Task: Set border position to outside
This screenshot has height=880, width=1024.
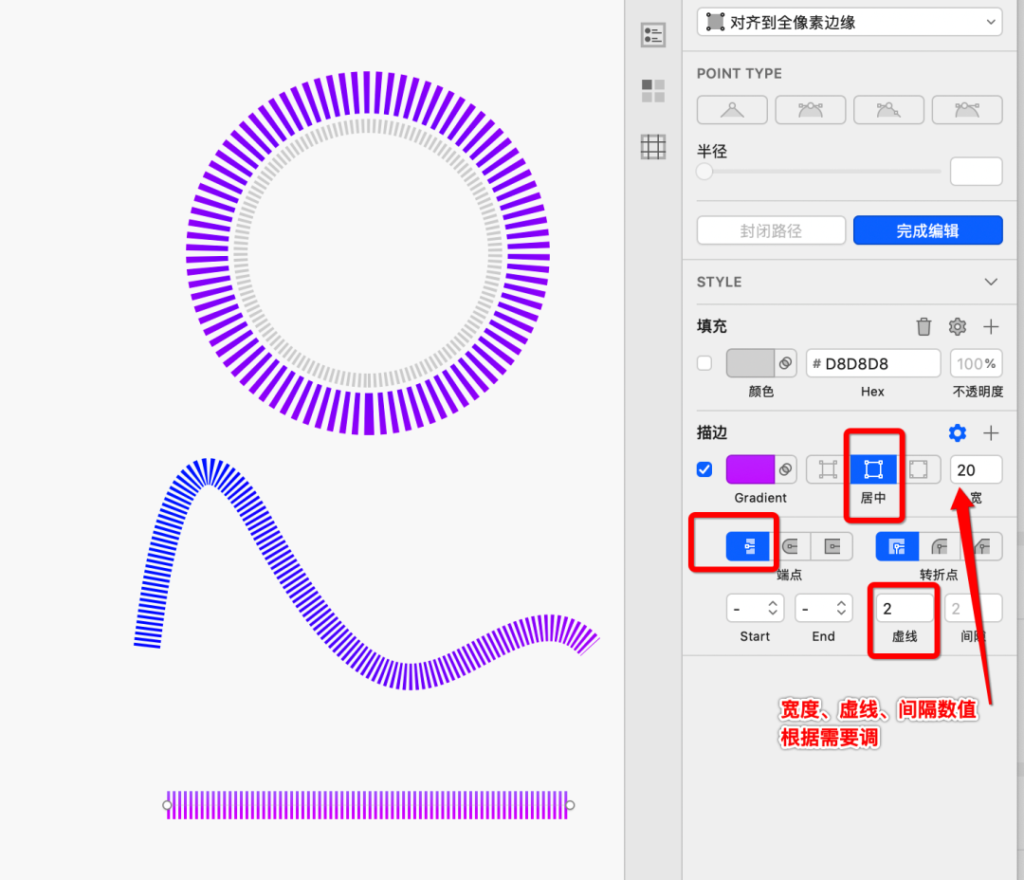Action: [x=918, y=469]
